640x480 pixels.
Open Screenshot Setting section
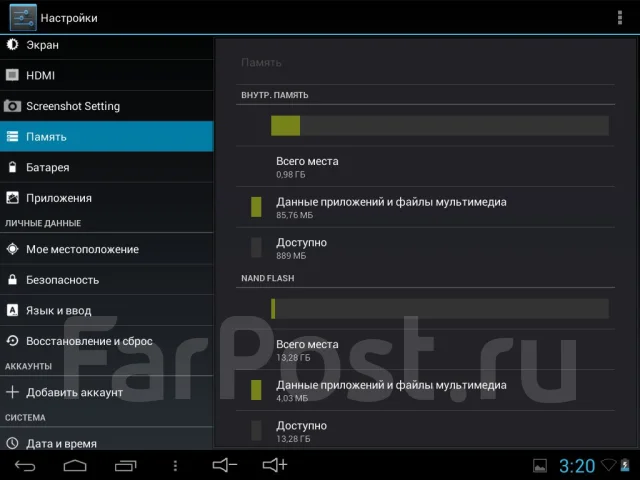click(x=107, y=106)
